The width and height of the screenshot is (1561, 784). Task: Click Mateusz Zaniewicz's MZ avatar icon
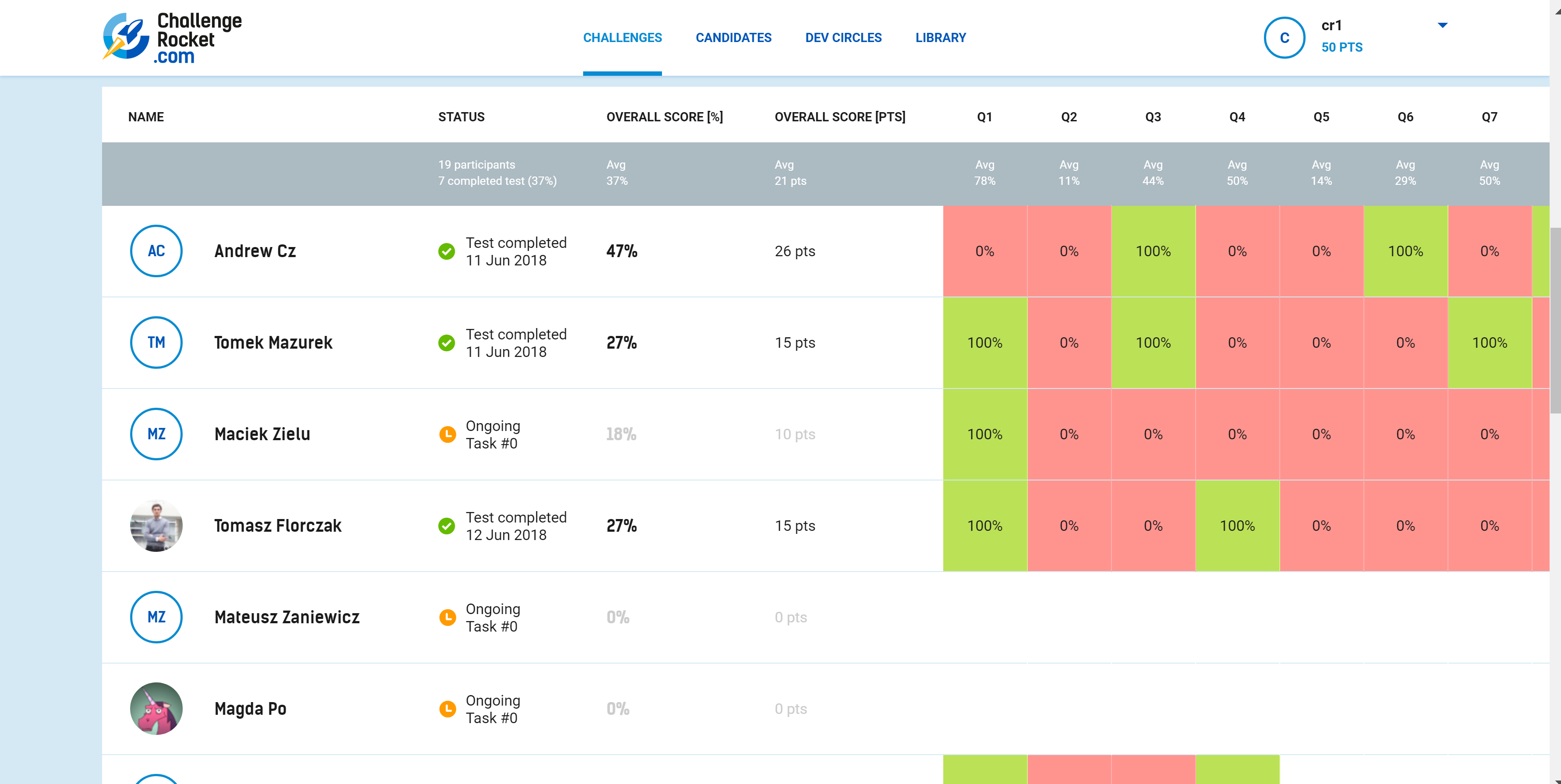point(156,617)
